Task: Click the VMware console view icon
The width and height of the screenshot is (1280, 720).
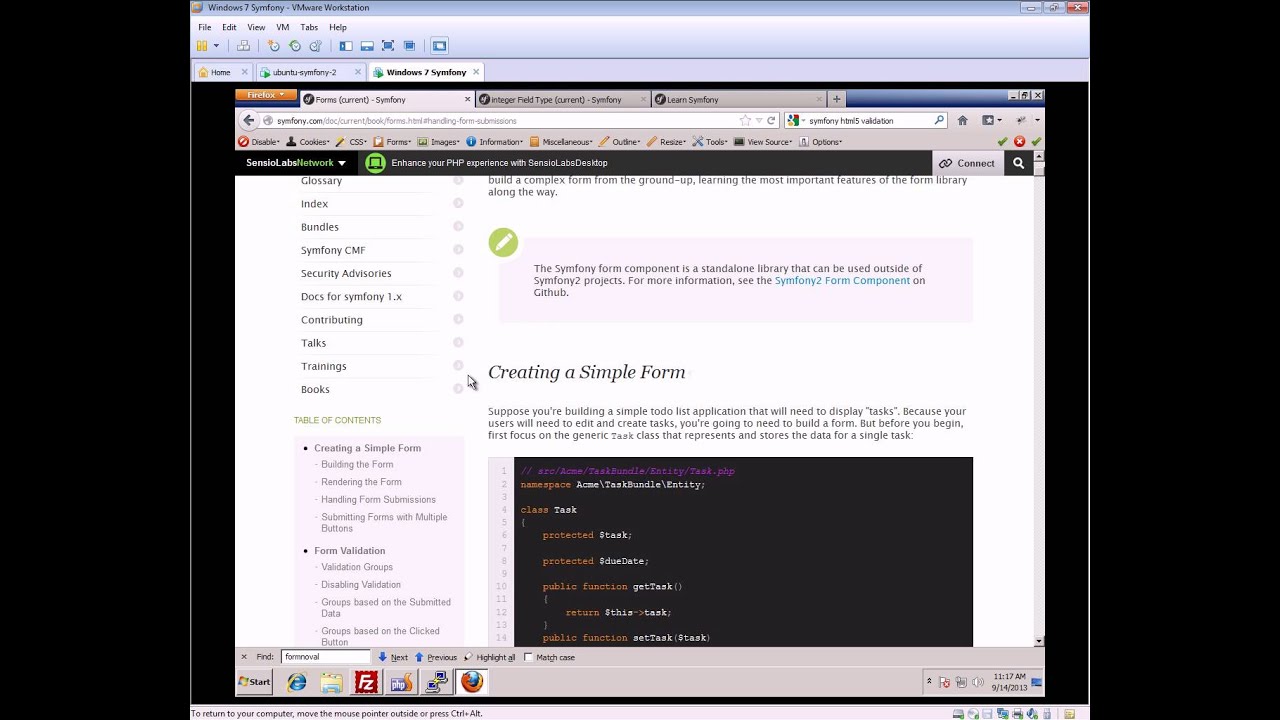Action: point(439,46)
